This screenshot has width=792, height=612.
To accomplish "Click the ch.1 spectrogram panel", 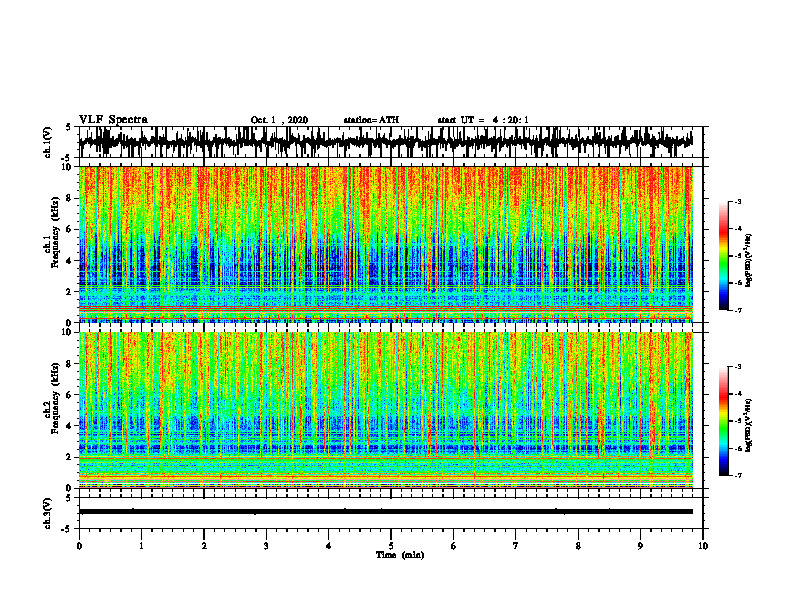I will pos(386,244).
